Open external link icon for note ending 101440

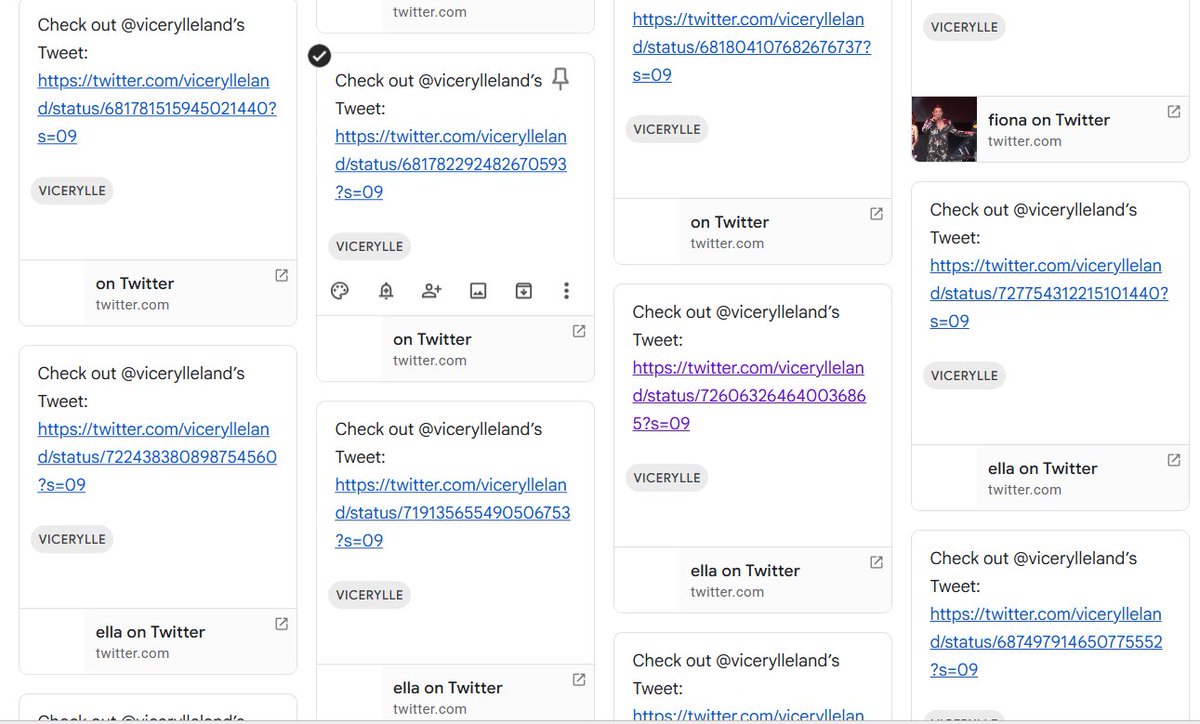[1174, 460]
